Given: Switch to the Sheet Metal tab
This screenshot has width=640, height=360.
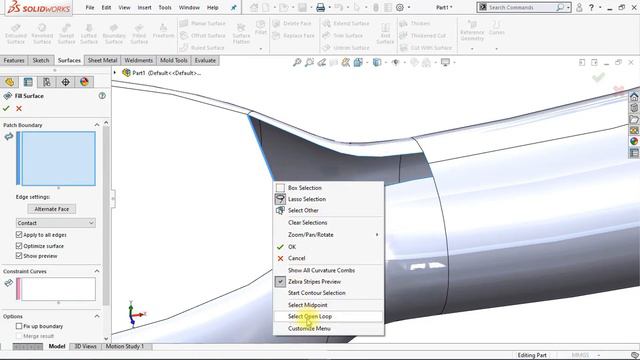Looking at the screenshot, I should pos(102,60).
